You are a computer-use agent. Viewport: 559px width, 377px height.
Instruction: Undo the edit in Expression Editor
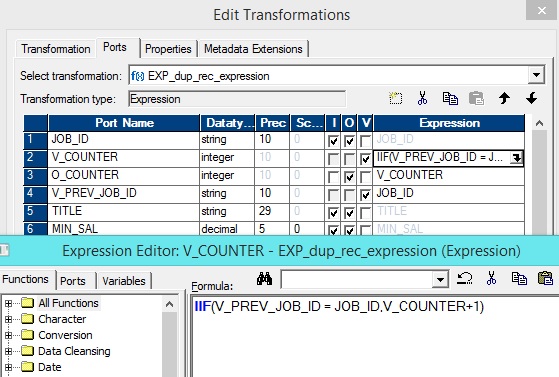[465, 278]
